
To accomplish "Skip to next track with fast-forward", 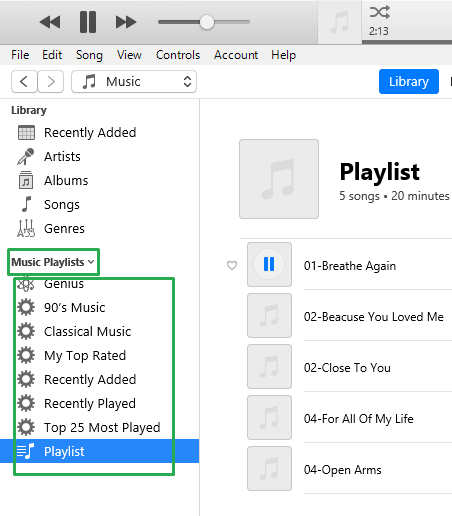I will tap(126, 22).
